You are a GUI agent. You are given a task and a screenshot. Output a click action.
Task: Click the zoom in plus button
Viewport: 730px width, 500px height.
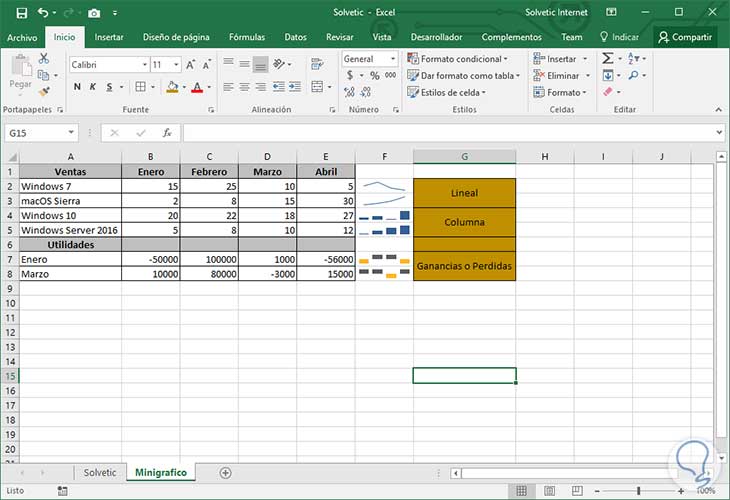681,491
